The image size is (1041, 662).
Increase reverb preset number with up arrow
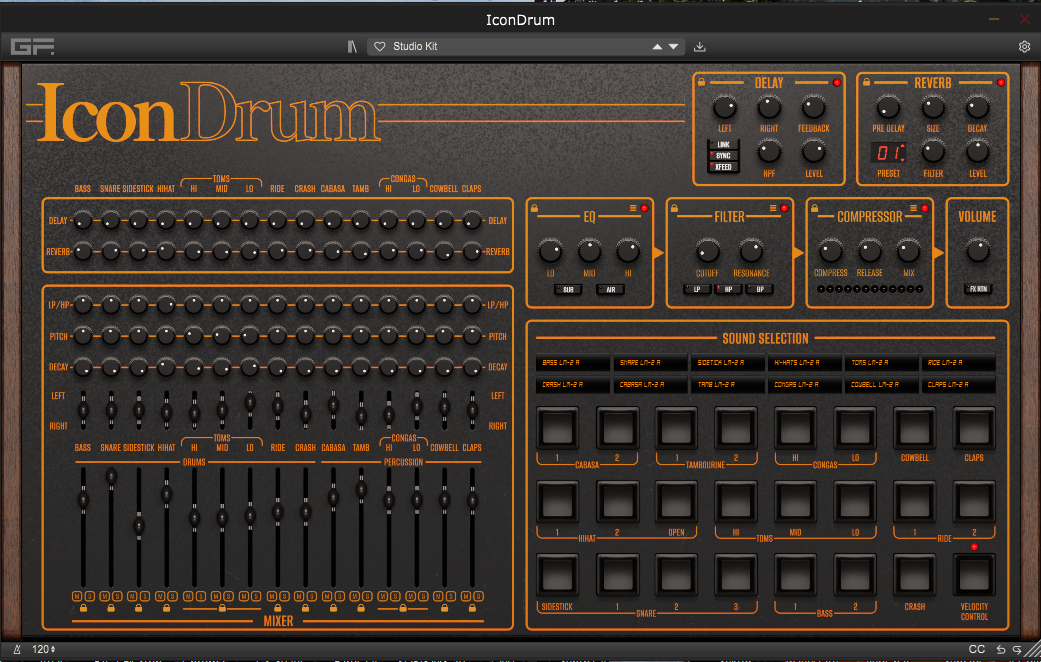coord(902,147)
